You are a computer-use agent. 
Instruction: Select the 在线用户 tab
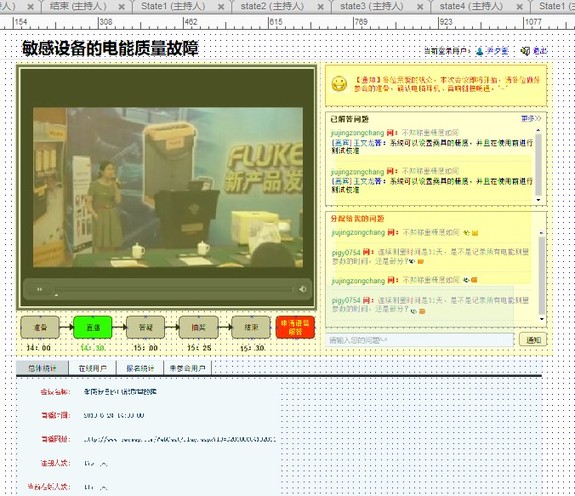[92, 368]
